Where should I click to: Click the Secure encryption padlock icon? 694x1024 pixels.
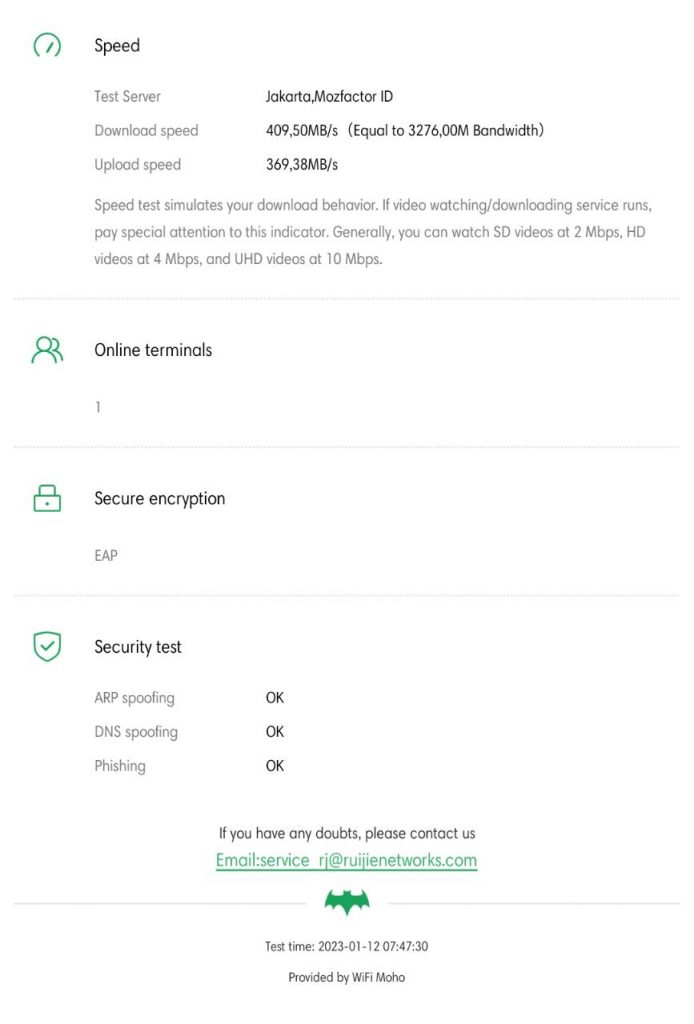pos(47,498)
